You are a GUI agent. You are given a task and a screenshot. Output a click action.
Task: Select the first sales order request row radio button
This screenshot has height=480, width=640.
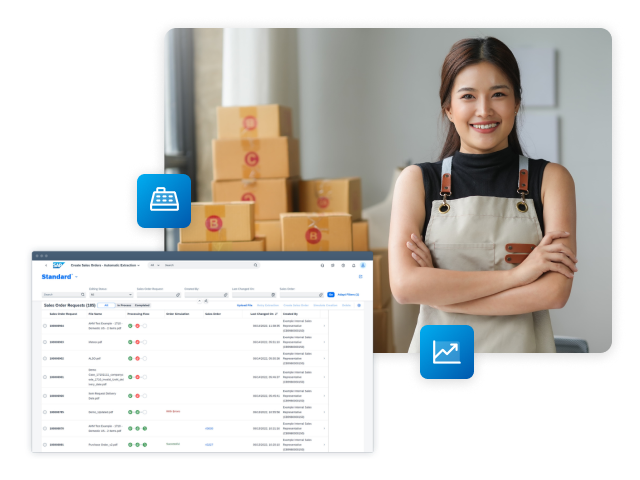pyautogui.click(x=44, y=325)
